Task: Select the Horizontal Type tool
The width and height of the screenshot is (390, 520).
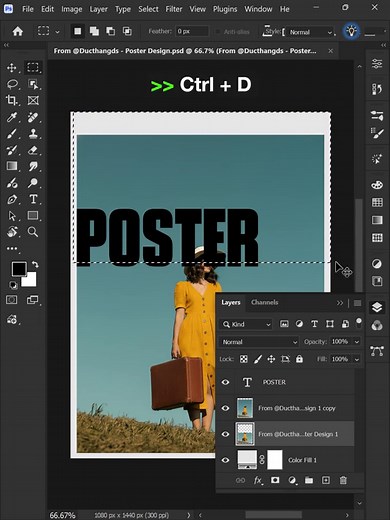Action: [x=33, y=199]
